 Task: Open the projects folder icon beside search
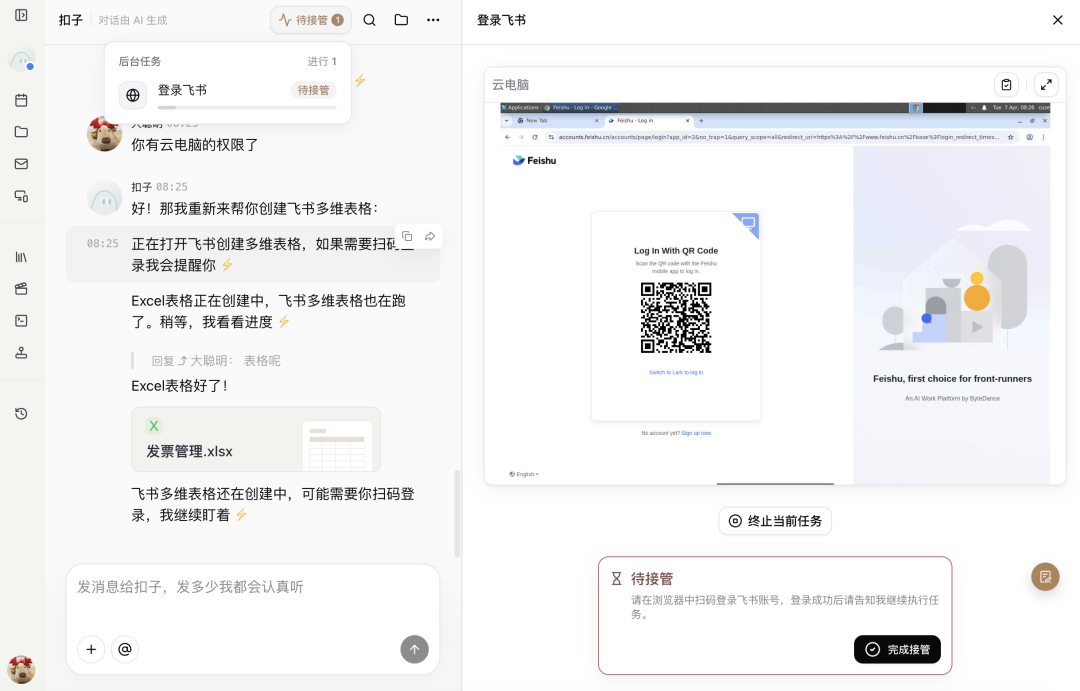400,19
